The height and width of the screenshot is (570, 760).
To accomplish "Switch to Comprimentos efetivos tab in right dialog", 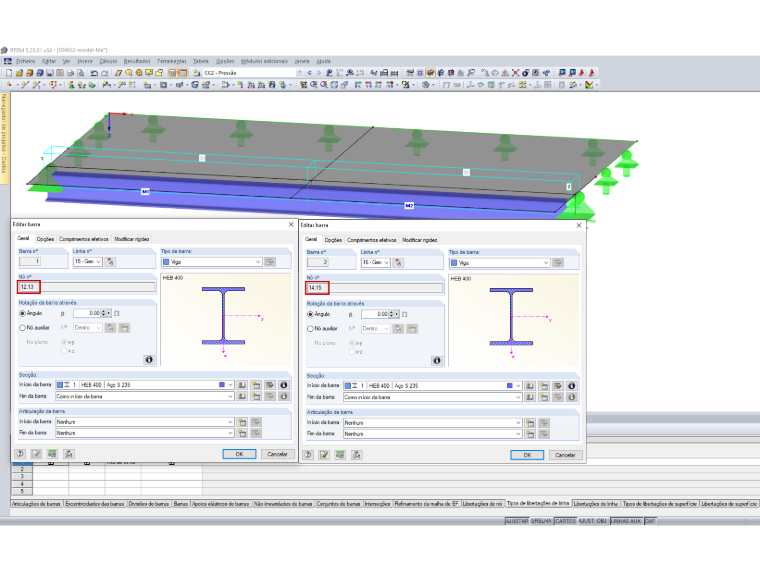I will click(x=372, y=240).
